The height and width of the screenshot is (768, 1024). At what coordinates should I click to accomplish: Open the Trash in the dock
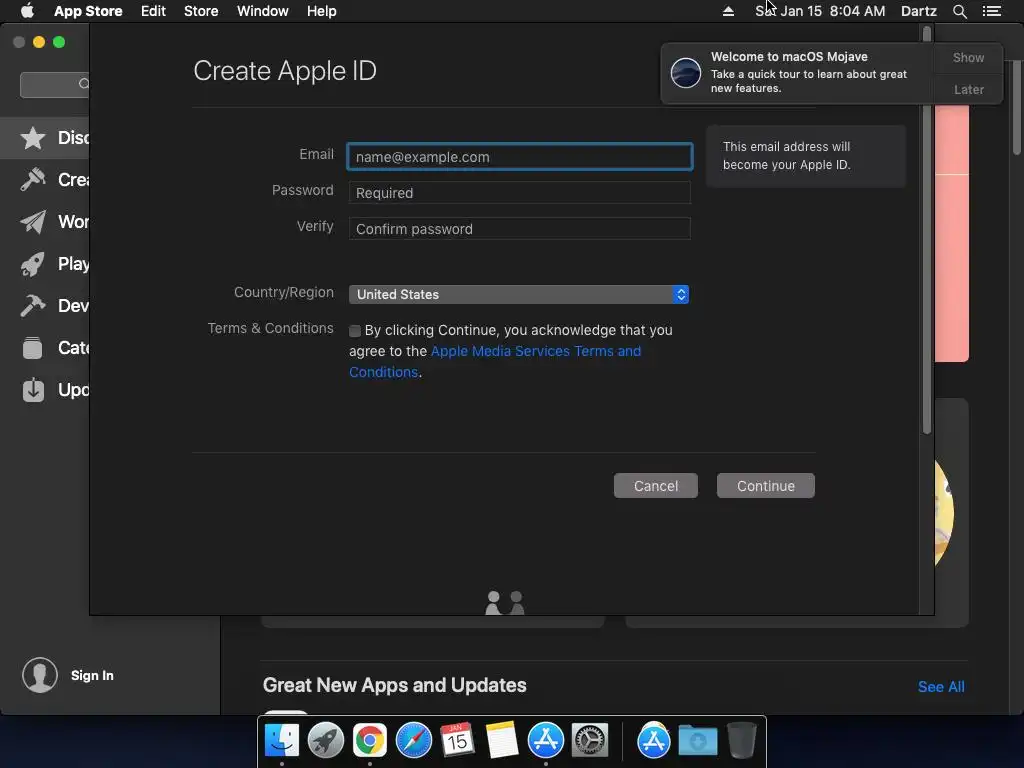click(x=742, y=741)
